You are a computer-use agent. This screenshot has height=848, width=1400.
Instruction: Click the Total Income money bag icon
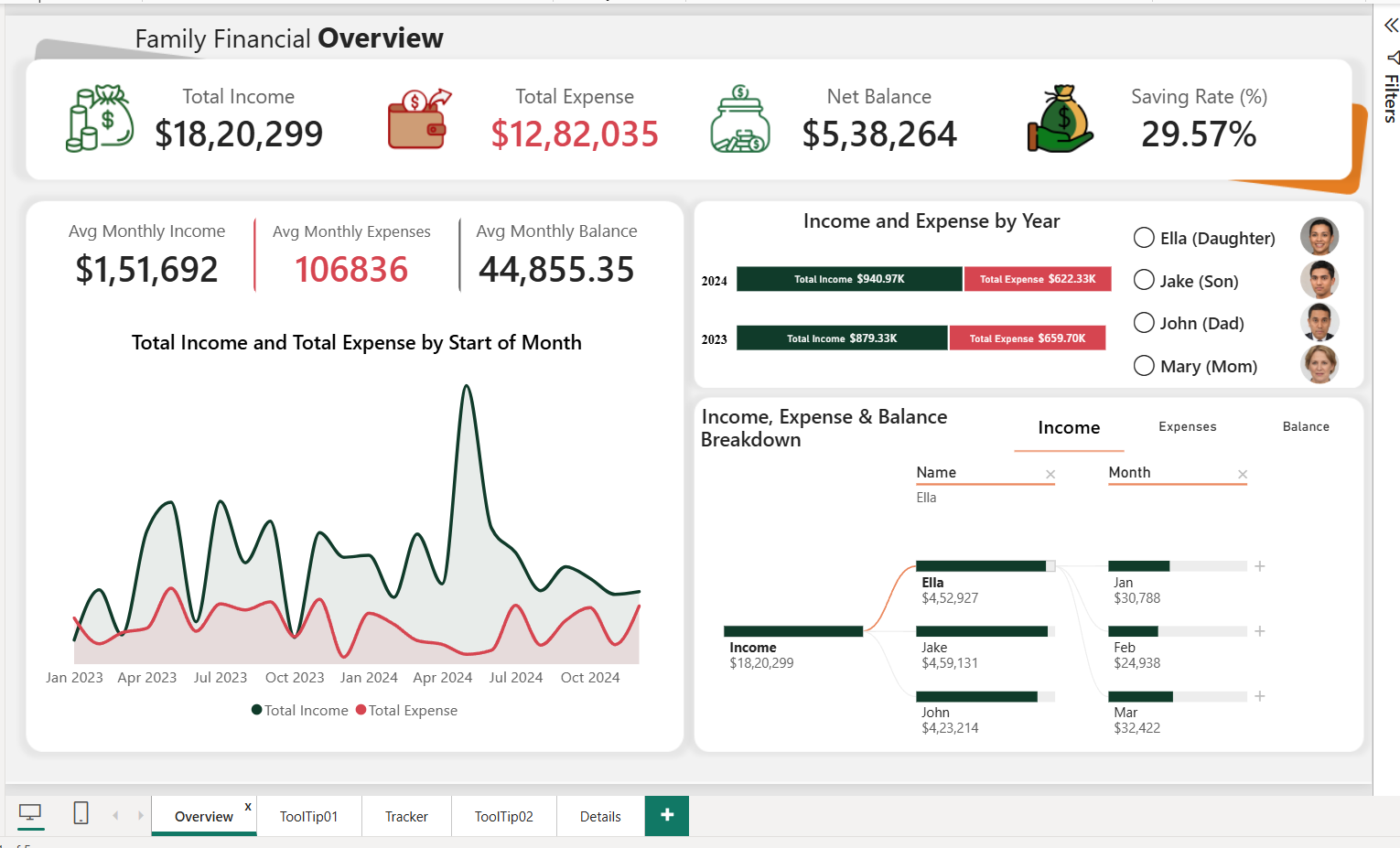point(101,119)
